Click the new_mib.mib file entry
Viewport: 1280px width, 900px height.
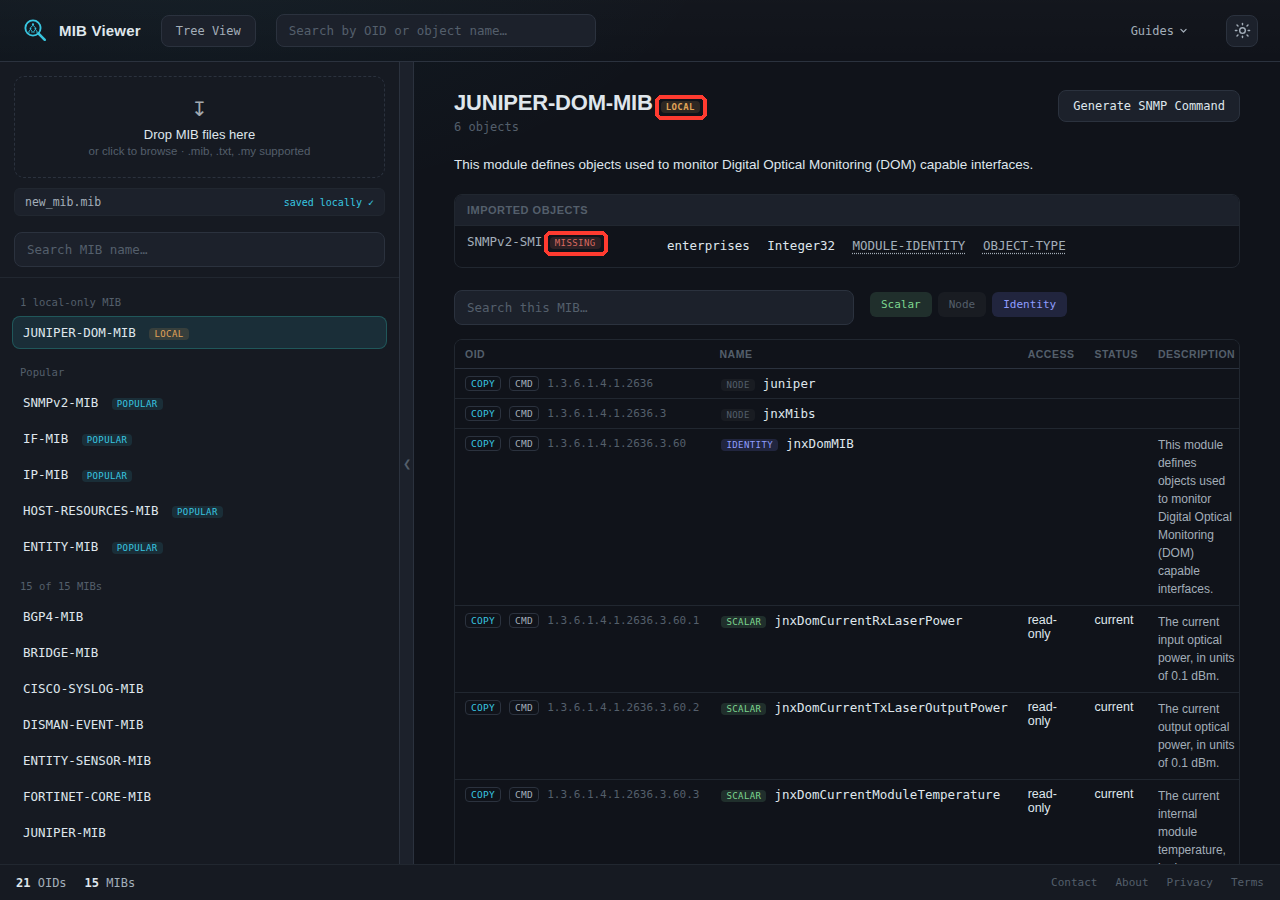(x=199, y=202)
